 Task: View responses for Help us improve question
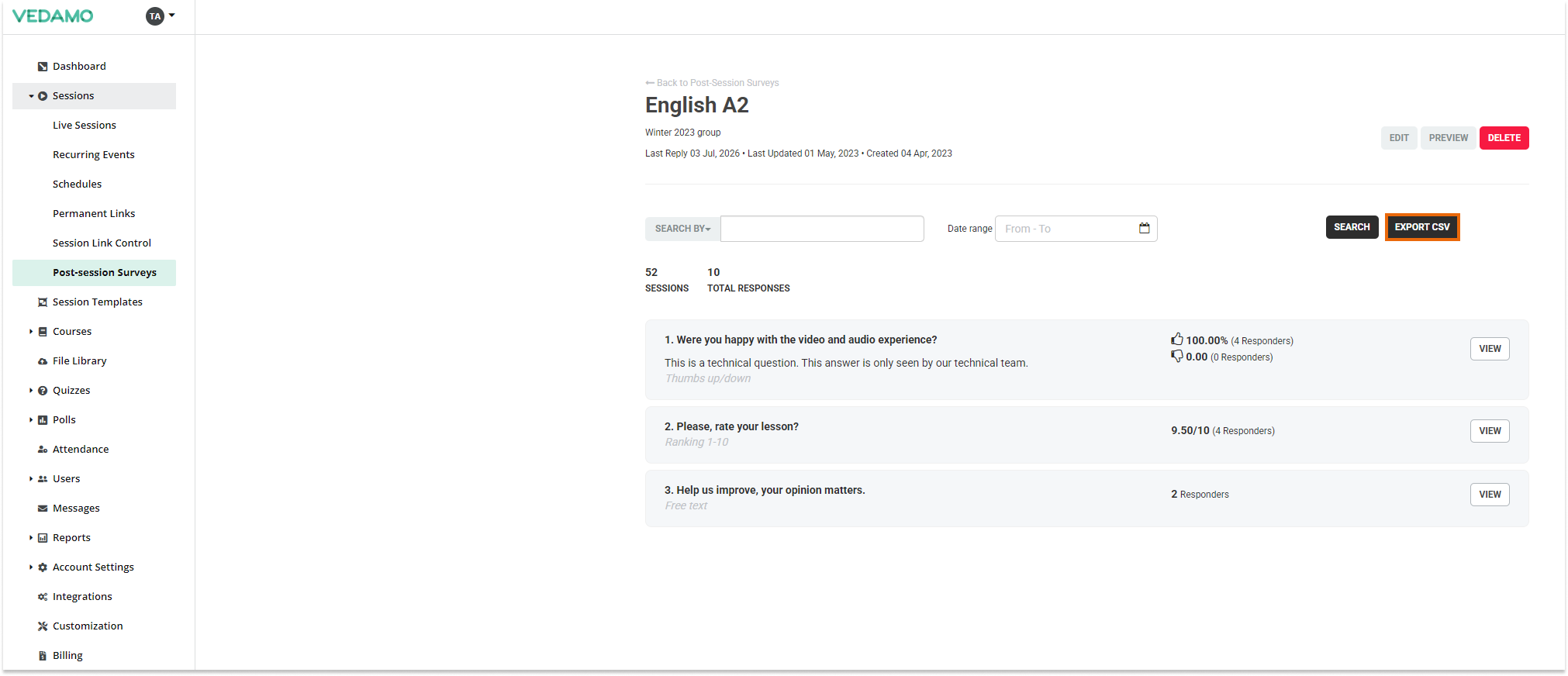[1490, 495]
